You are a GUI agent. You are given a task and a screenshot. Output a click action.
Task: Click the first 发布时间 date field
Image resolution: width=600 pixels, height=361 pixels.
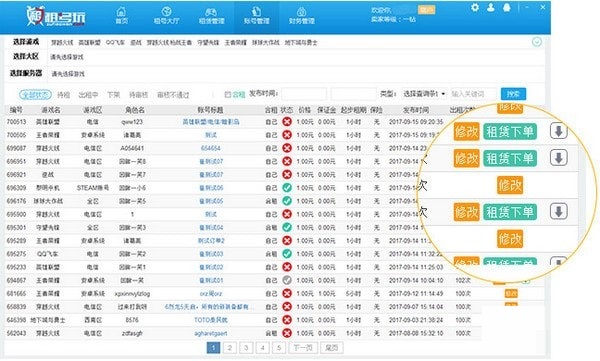click(304, 94)
